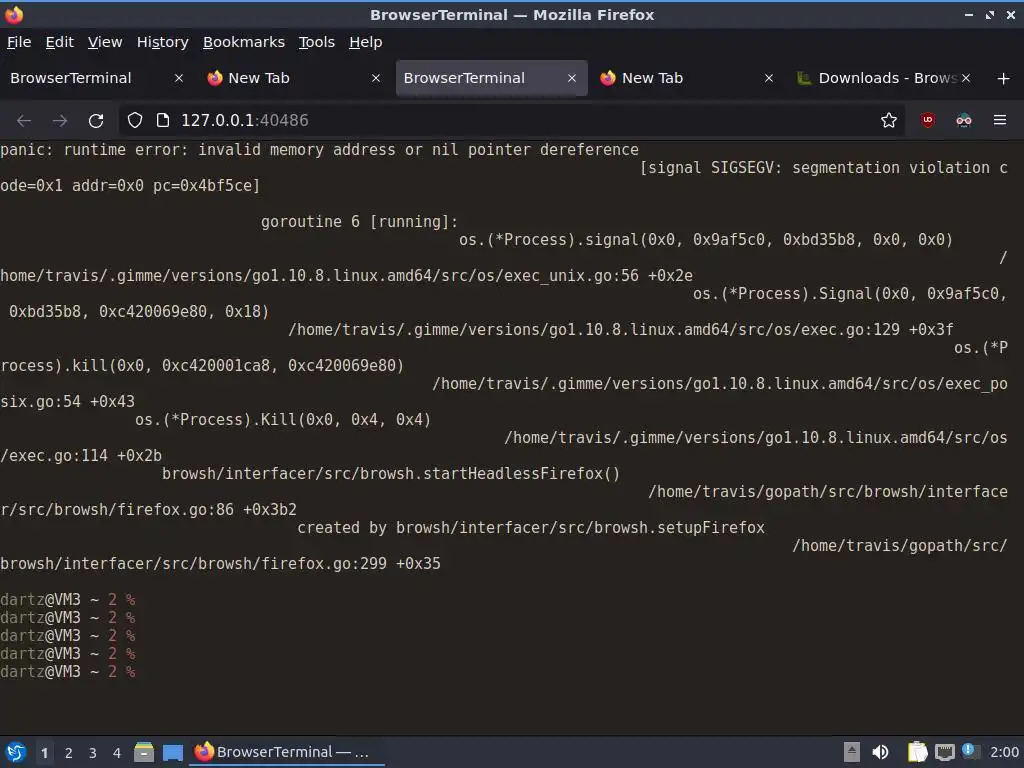This screenshot has height=768, width=1024.
Task: Click the last dartz@VM3 prompt line
Action: pos(68,671)
